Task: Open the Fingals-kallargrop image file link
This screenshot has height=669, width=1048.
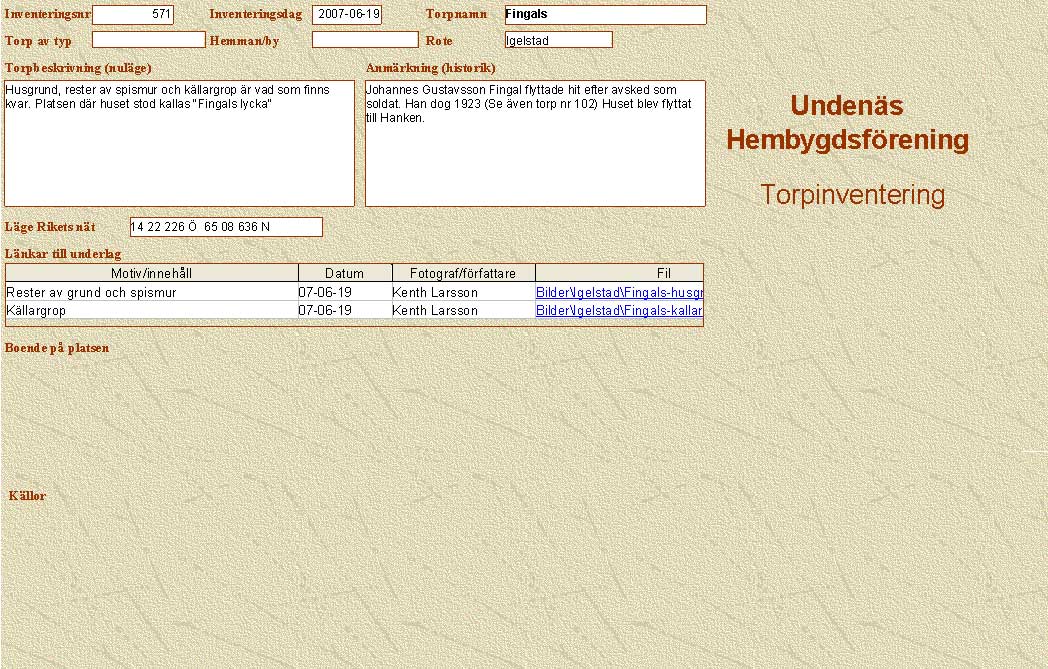Action: tap(619, 311)
